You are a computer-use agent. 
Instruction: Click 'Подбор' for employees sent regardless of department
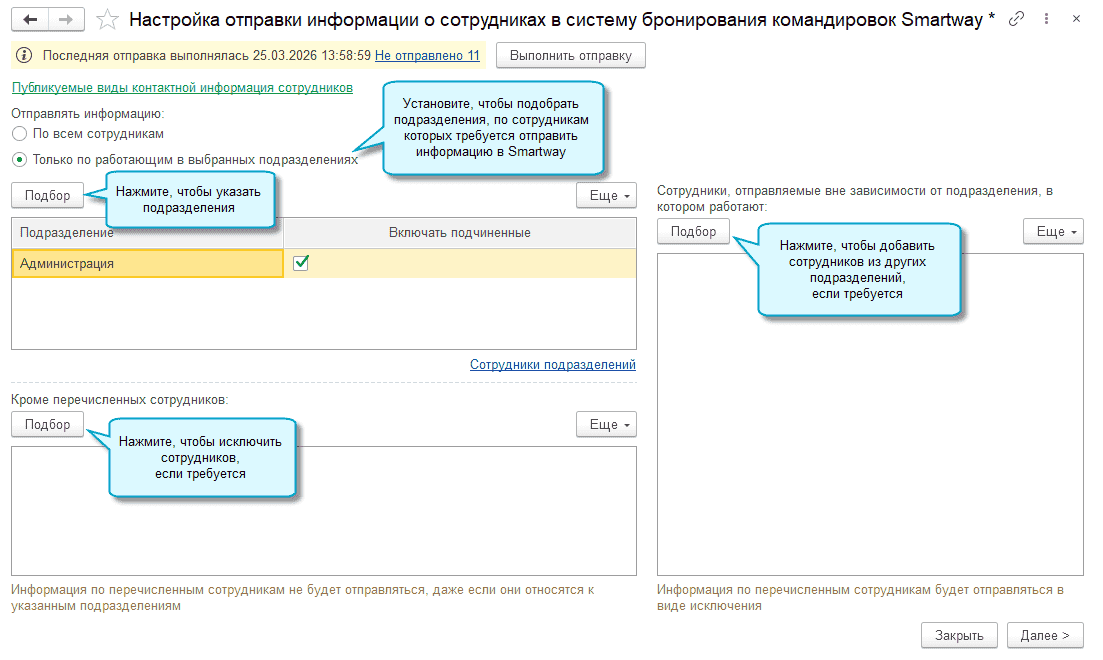[693, 231]
